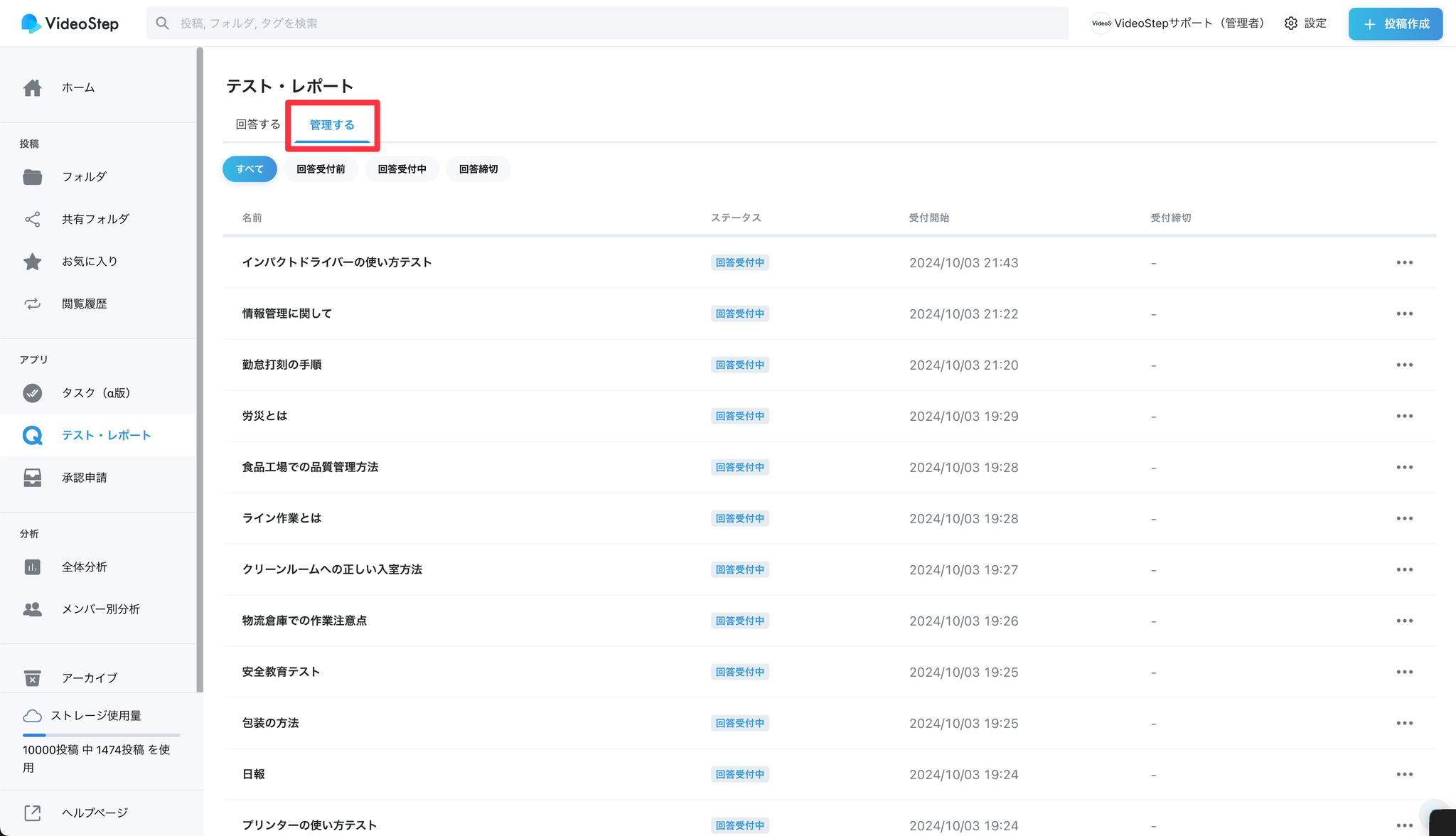This screenshot has width=1456, height=836.
Task: Click the search field for posts and folders
Action: click(x=606, y=23)
